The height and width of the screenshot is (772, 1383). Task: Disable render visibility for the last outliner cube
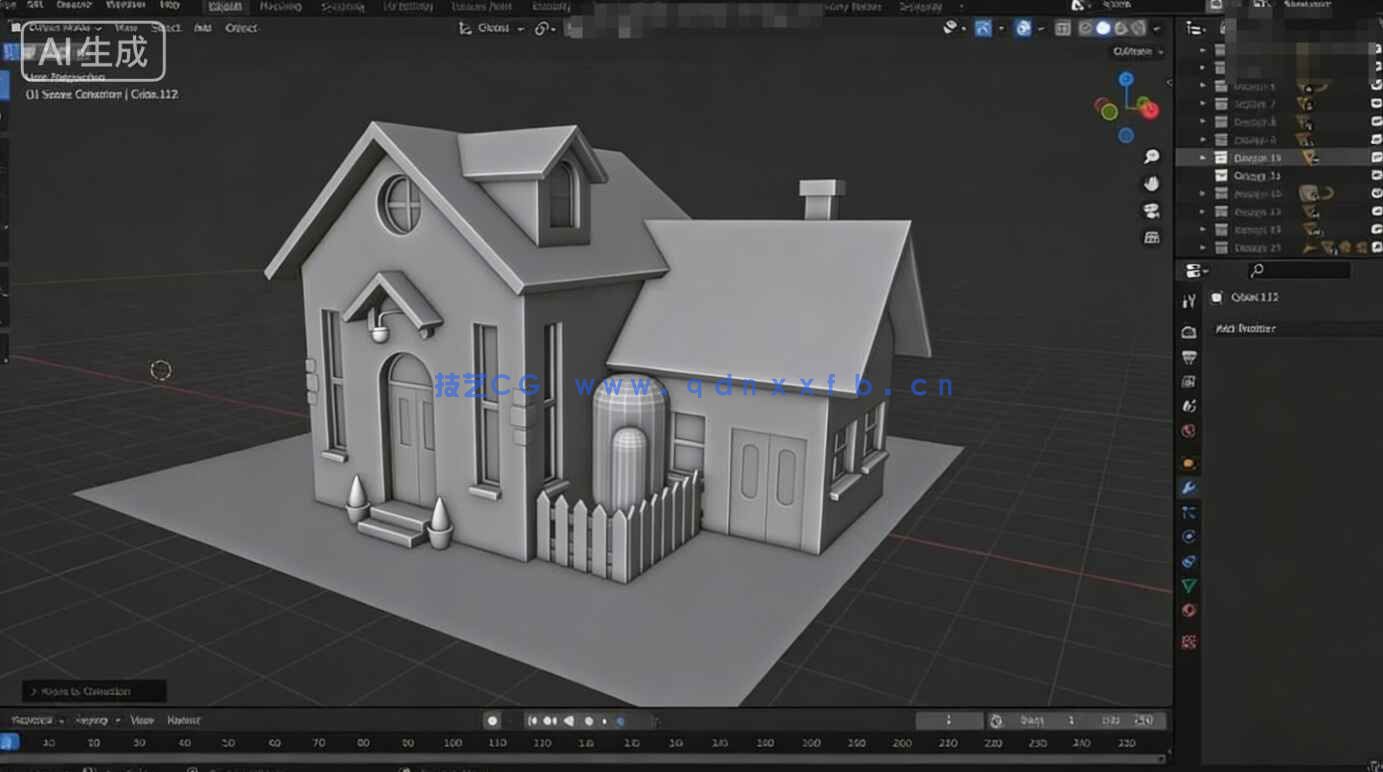pyautogui.click(x=1376, y=247)
